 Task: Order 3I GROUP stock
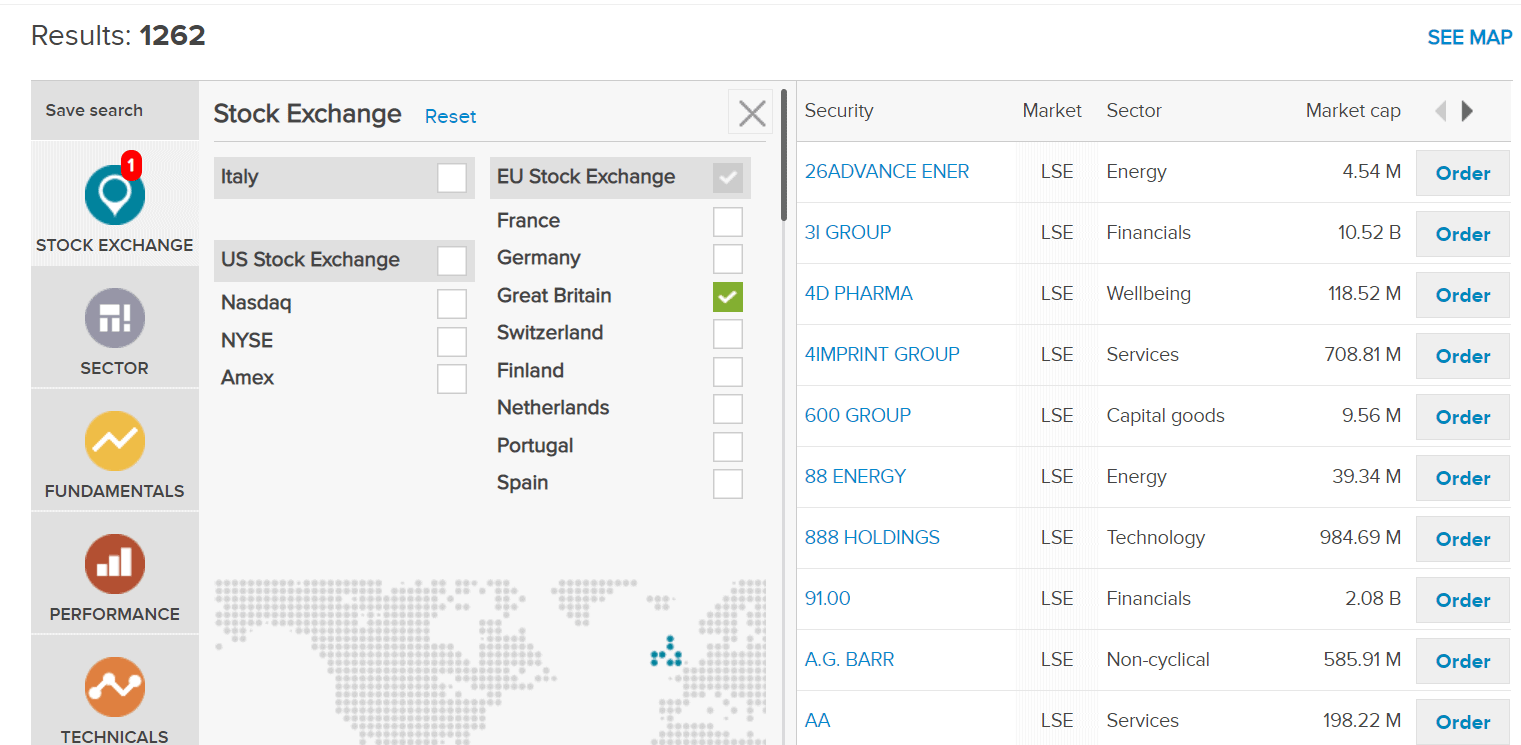(x=1463, y=234)
